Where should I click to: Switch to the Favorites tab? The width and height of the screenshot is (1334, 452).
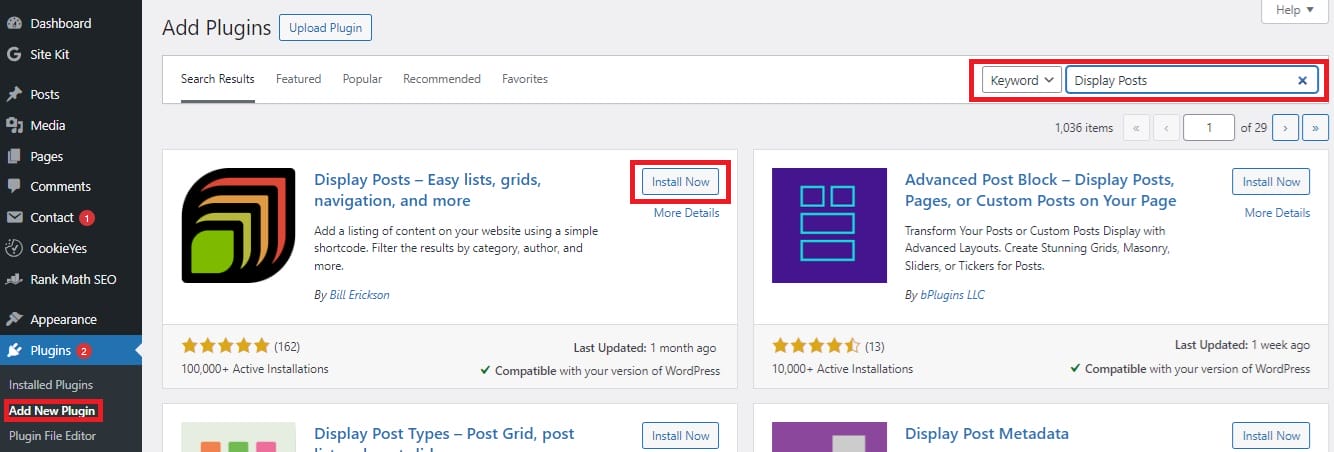pos(525,79)
